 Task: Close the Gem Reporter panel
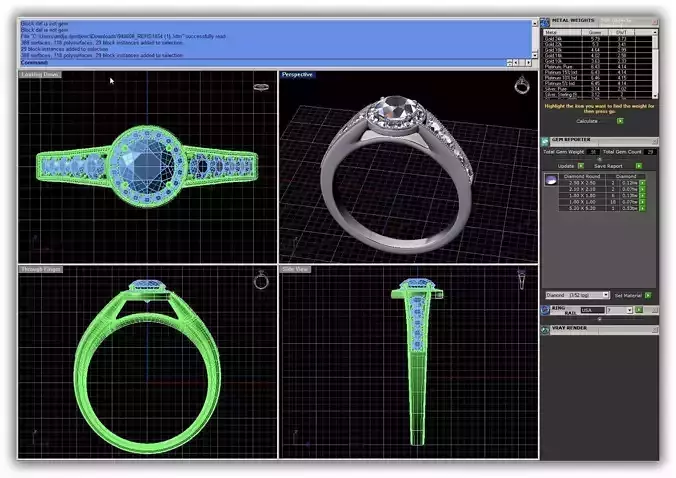coord(655,141)
